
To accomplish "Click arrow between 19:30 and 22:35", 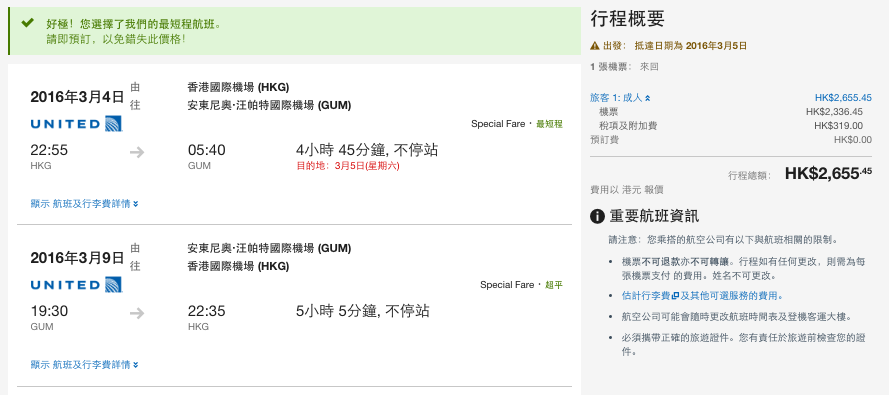I will pos(137,313).
